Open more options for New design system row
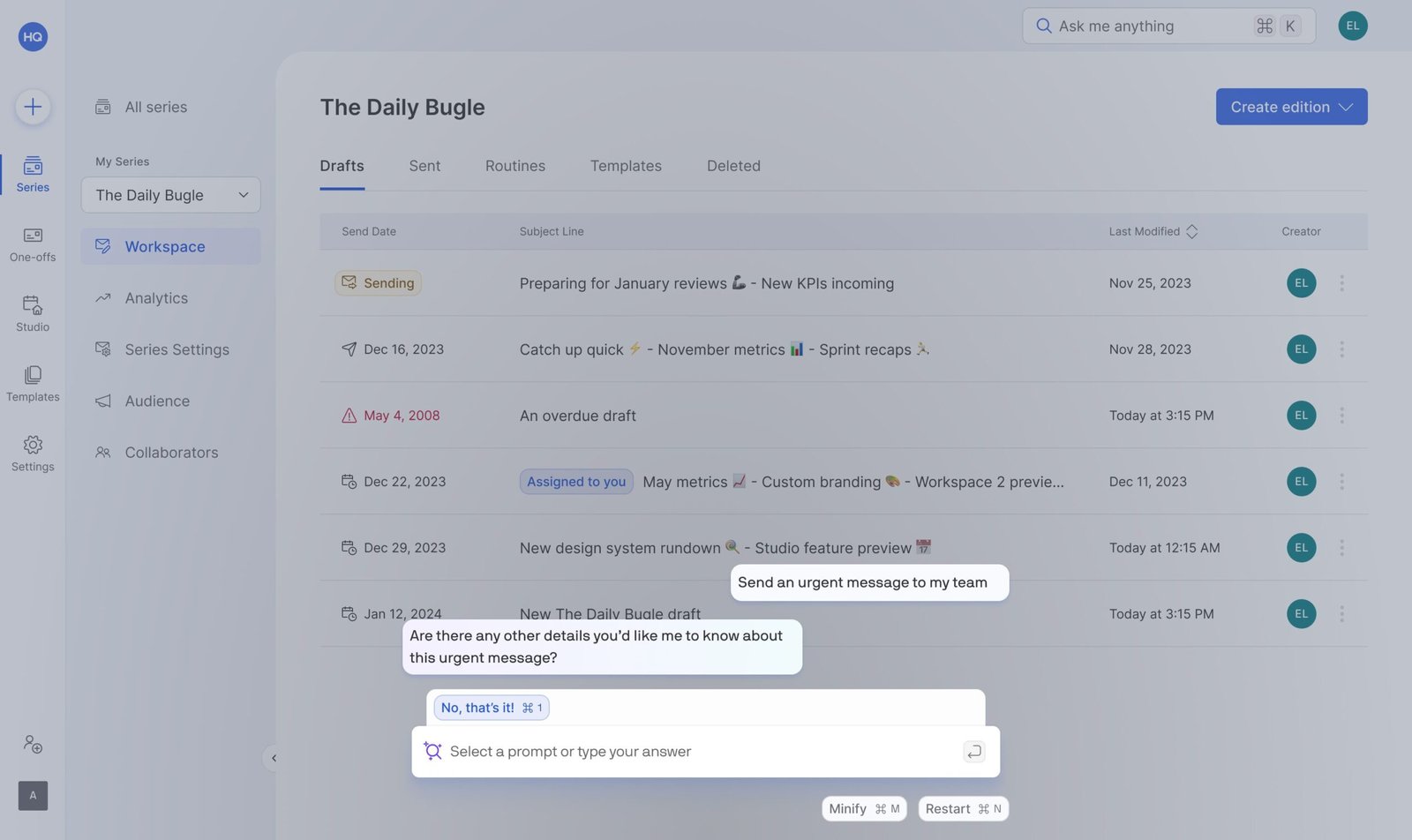This screenshot has height=840, width=1412. [1341, 547]
